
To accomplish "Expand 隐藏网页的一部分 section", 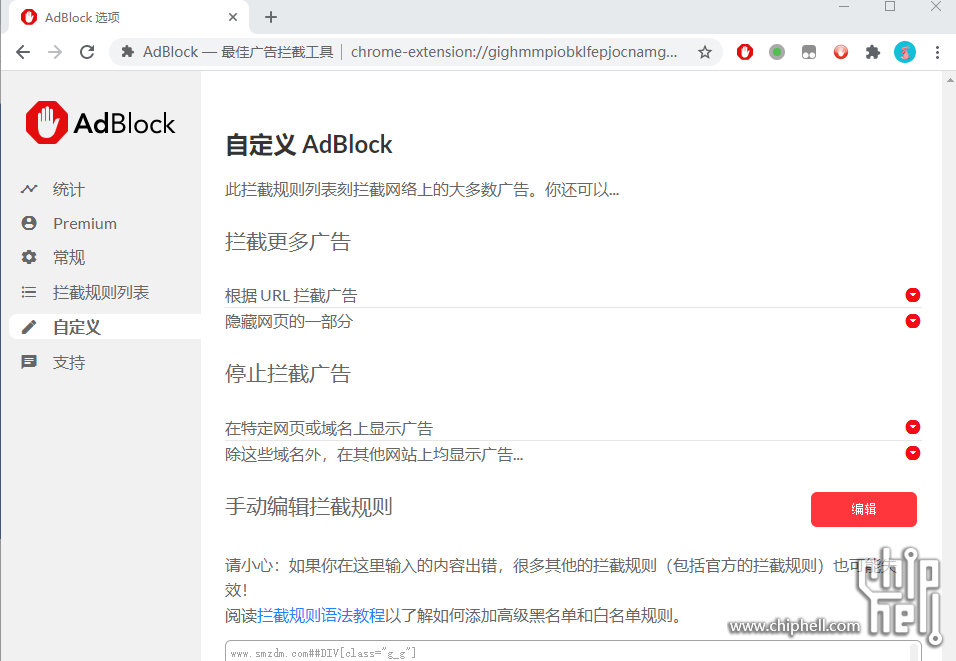I will (912, 321).
